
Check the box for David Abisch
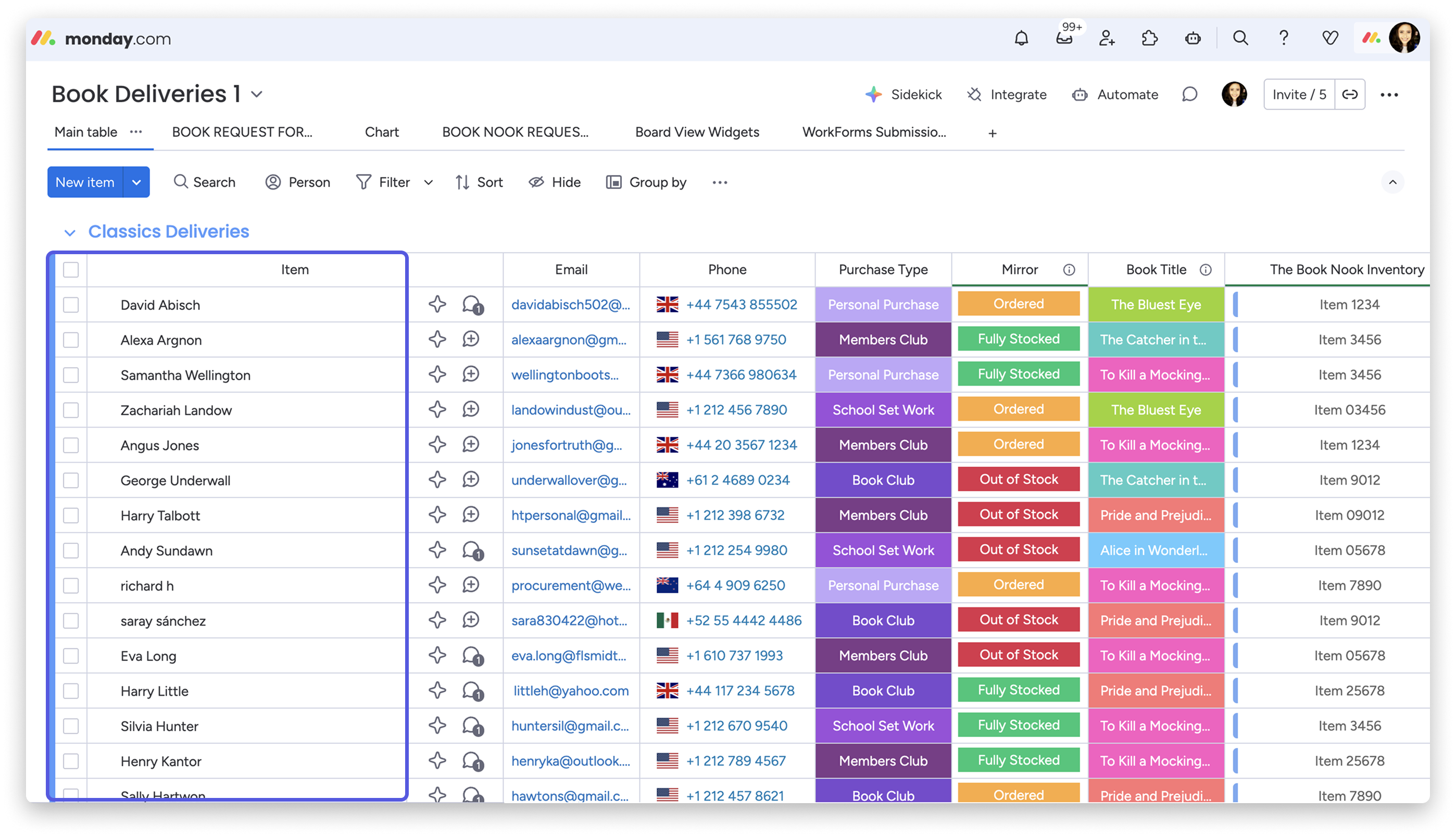tap(71, 305)
